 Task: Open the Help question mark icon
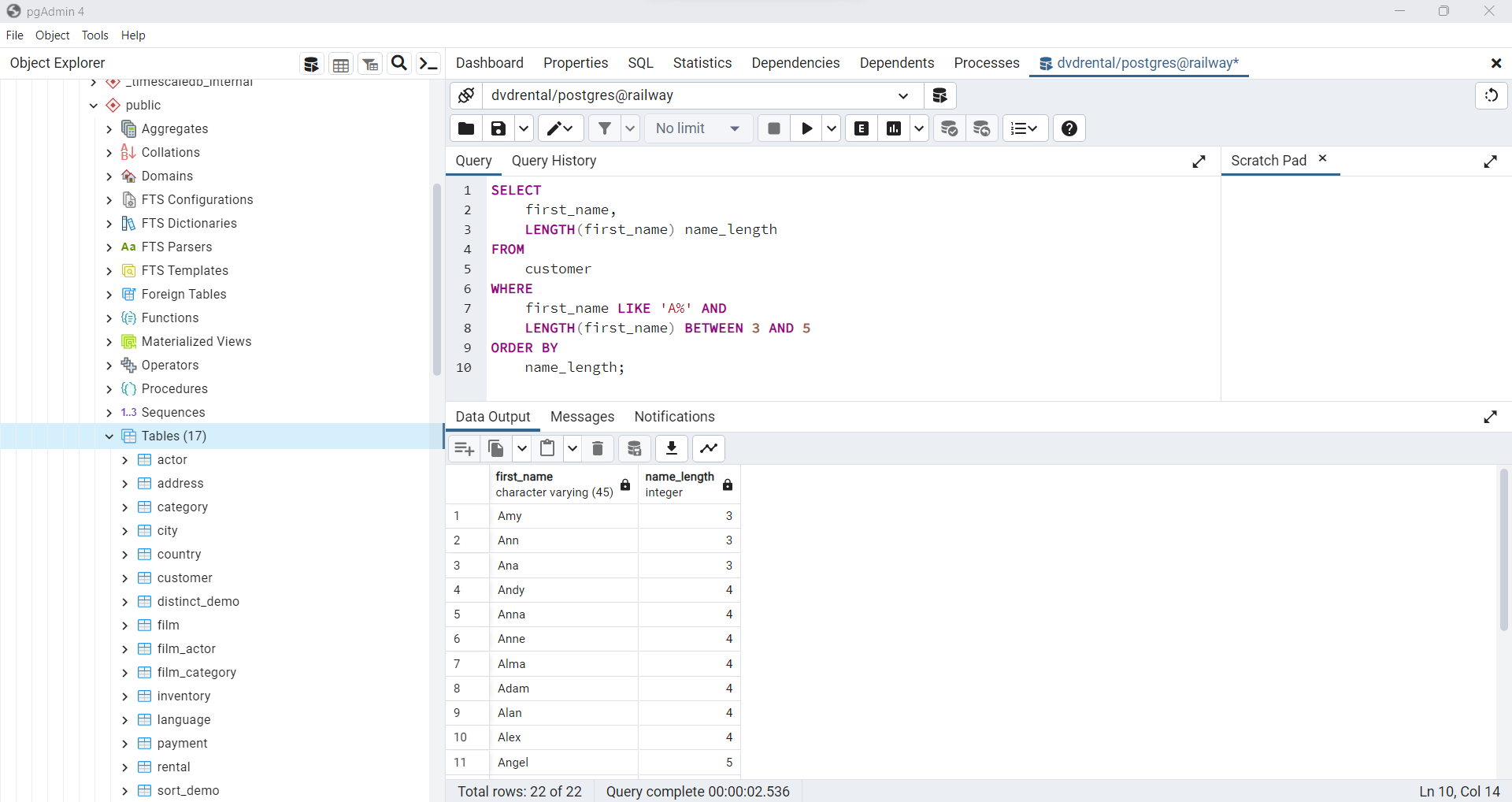(1069, 128)
